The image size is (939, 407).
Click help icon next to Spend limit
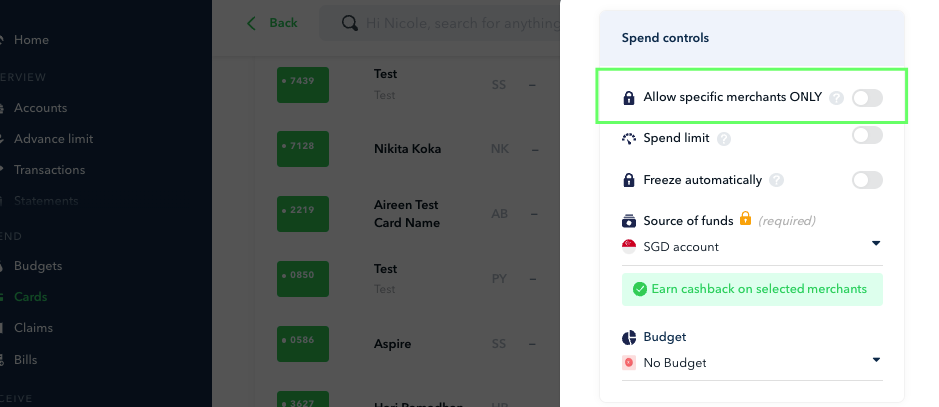pos(724,139)
